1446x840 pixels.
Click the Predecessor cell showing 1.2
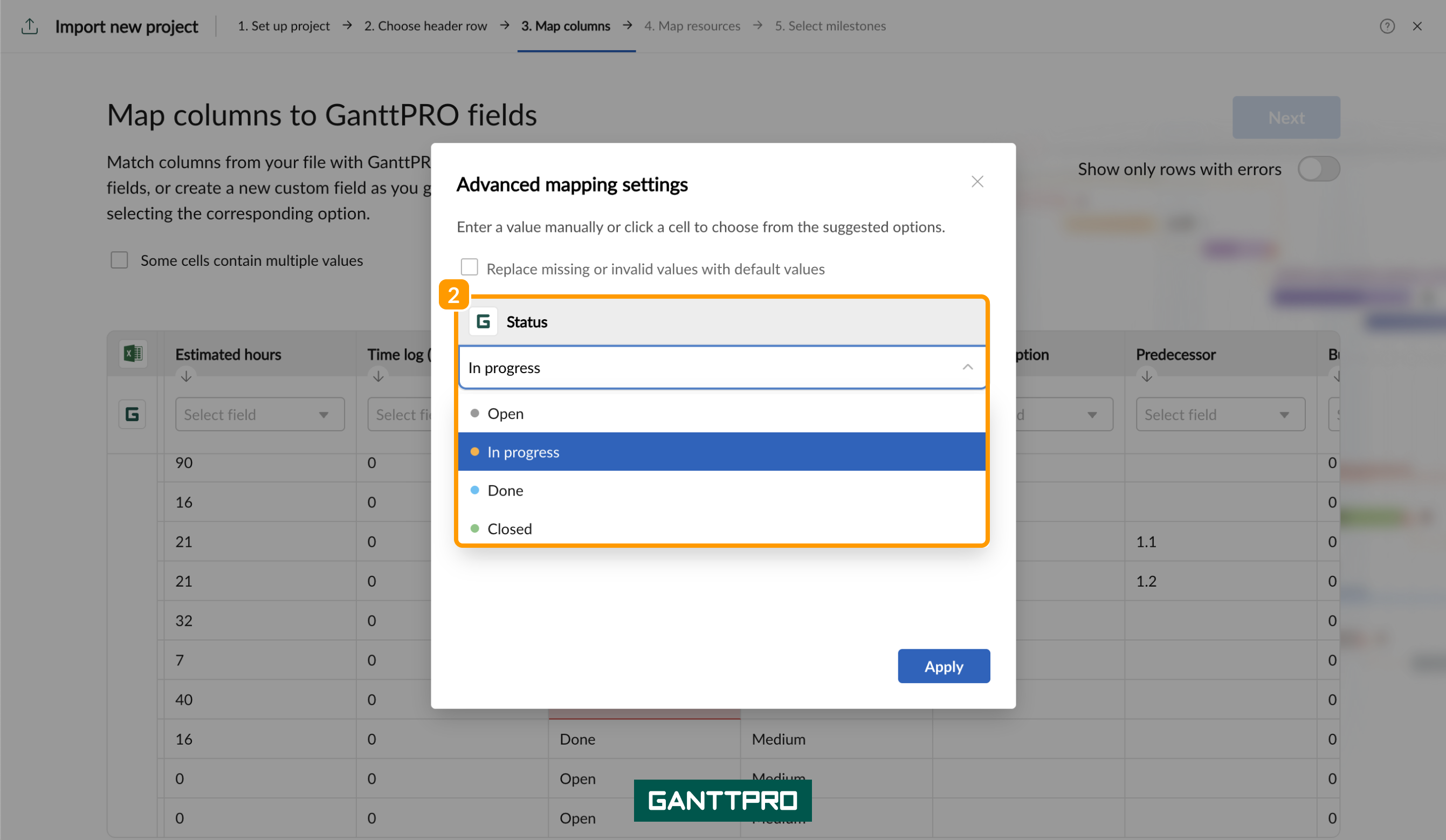click(x=1221, y=581)
